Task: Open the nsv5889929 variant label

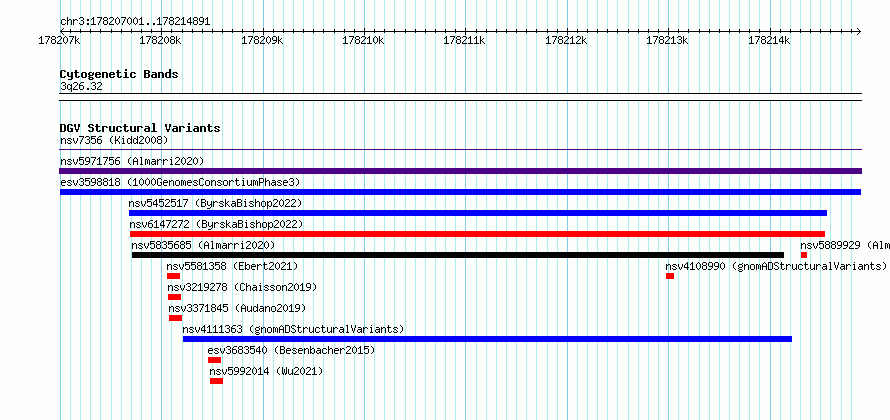Action: point(845,245)
